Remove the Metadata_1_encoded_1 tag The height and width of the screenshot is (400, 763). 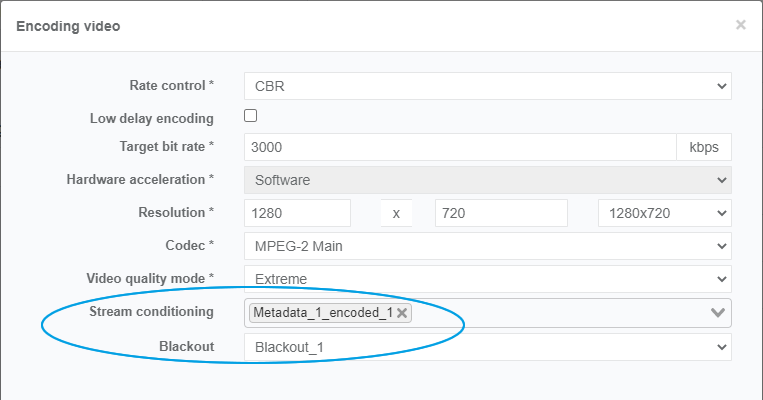point(402,313)
